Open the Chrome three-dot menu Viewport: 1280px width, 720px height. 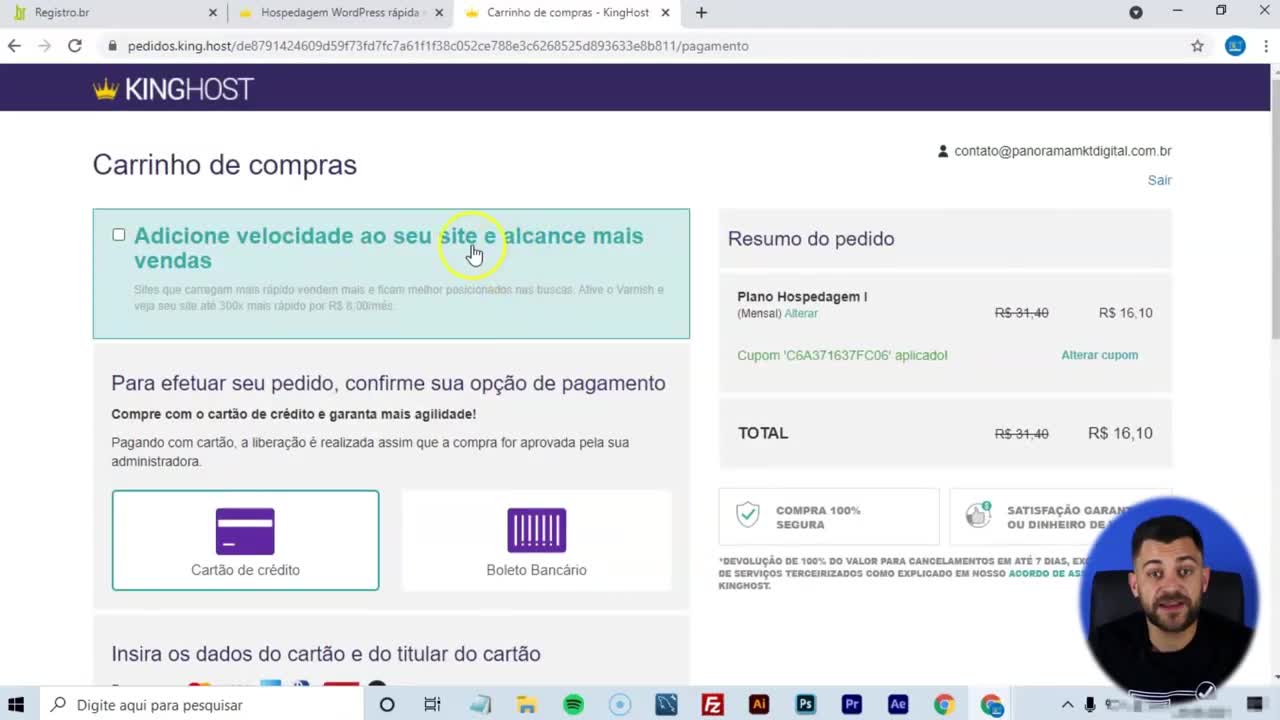point(1267,46)
